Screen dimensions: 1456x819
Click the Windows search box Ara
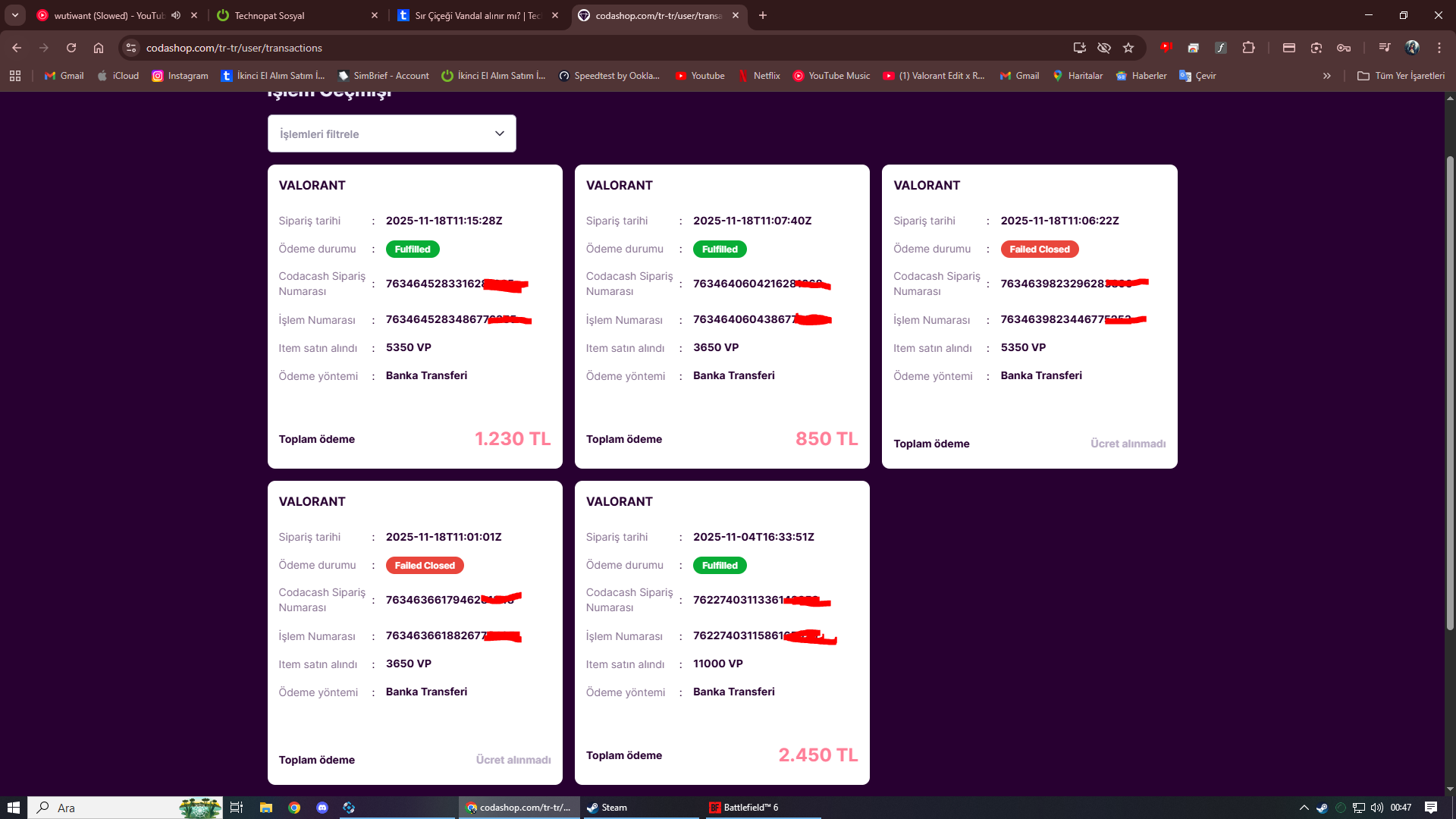pos(125,808)
